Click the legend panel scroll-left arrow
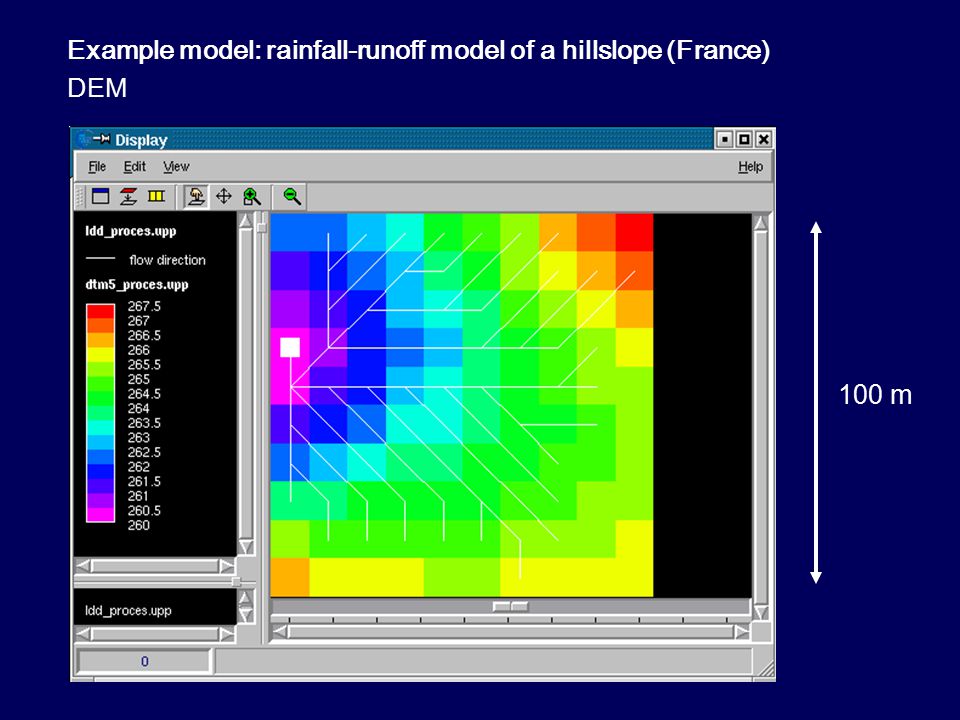 click(x=83, y=565)
